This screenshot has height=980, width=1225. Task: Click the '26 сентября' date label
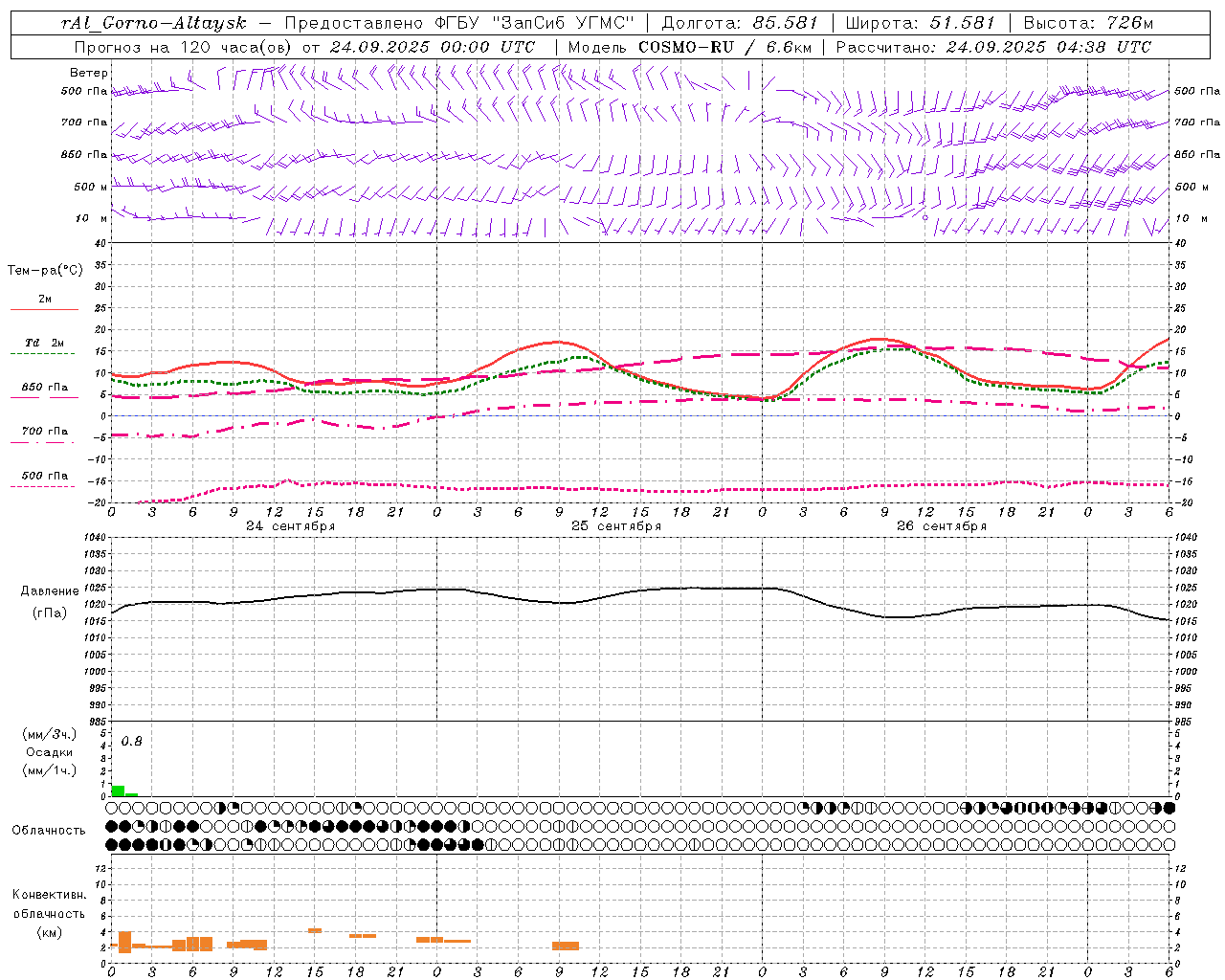942,526
